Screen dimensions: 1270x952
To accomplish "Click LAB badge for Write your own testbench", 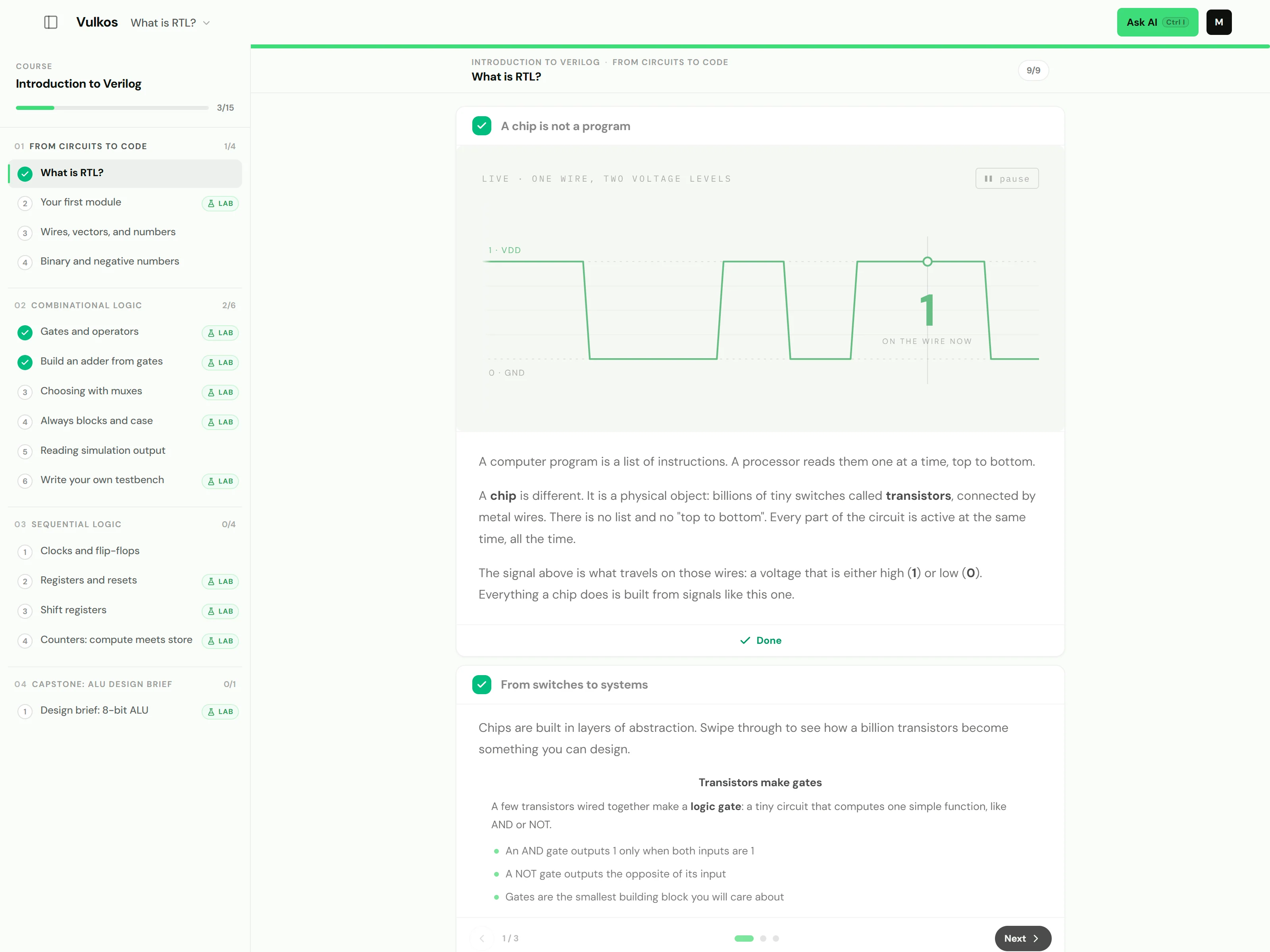I will 220,482.
